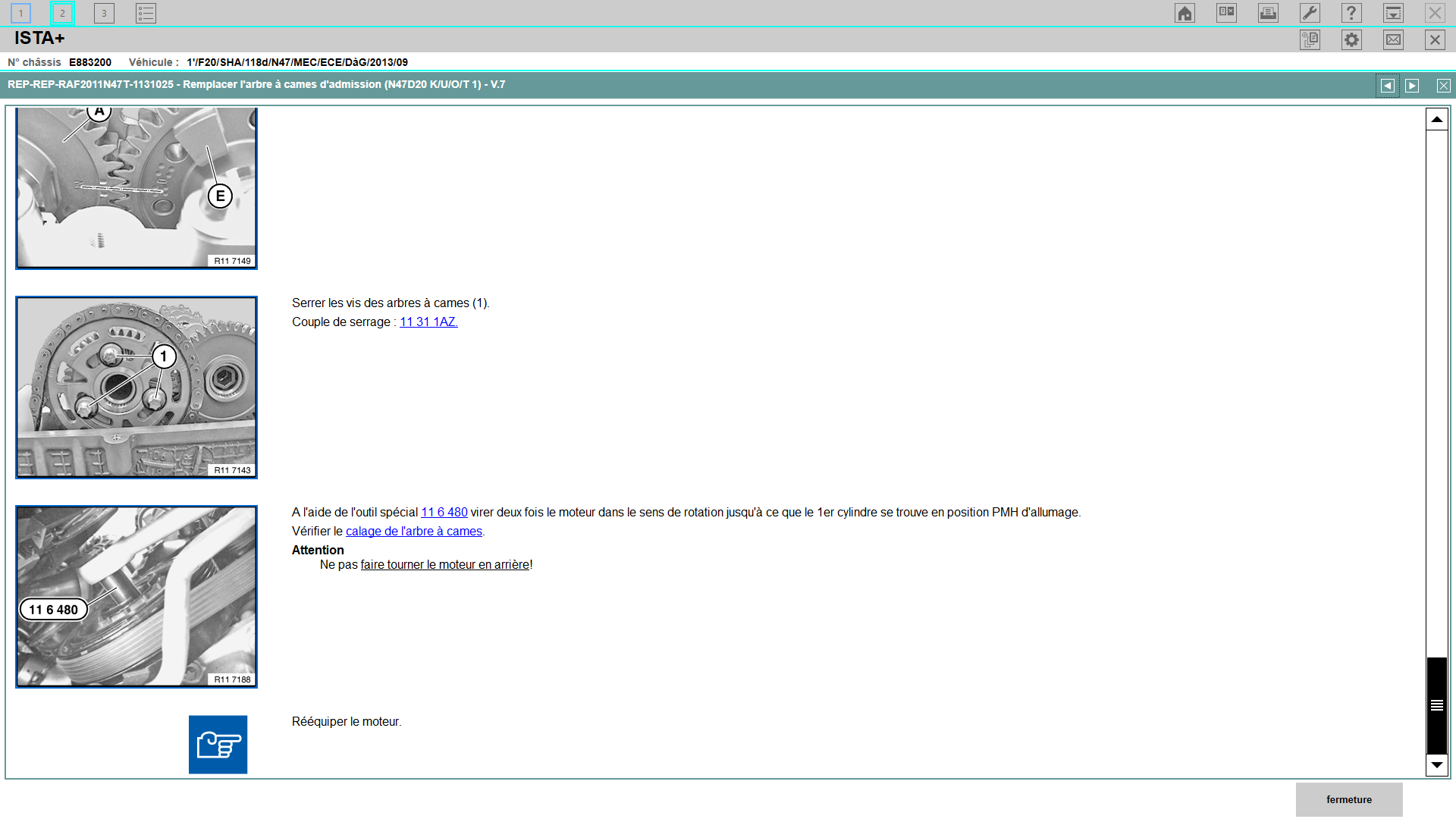The image size is (1456, 819).
Task: Switch to session tab 1
Action: click(20, 13)
